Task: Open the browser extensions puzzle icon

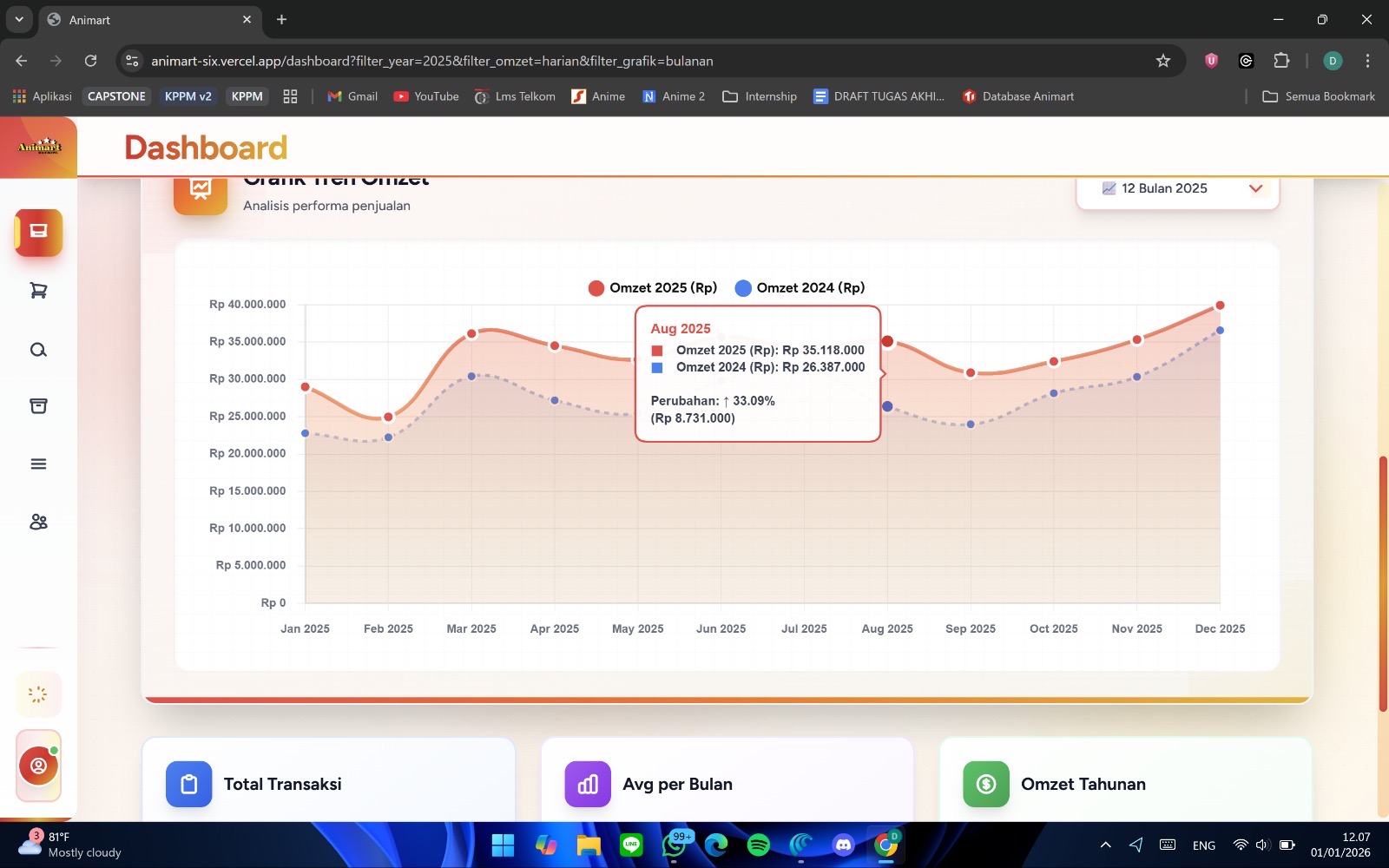Action: click(x=1281, y=61)
